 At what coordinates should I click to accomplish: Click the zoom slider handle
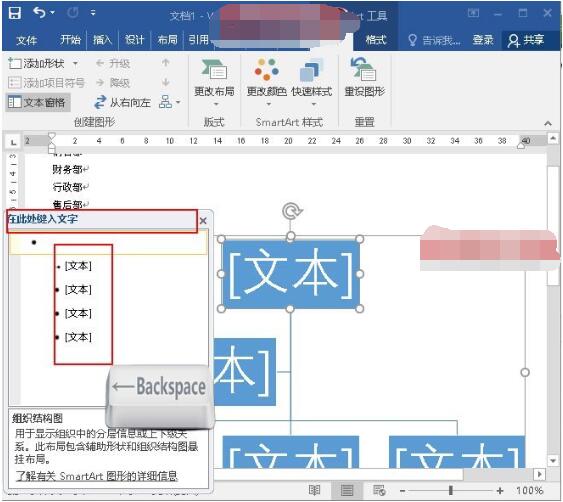coord(451,490)
